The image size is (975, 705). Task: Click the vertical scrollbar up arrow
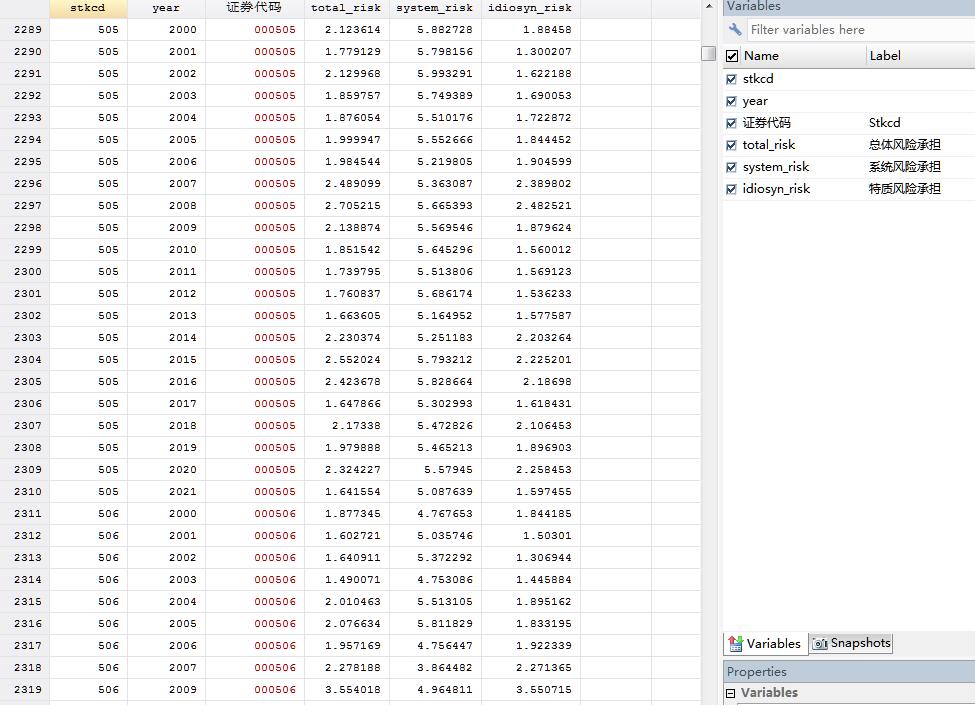click(709, 6)
